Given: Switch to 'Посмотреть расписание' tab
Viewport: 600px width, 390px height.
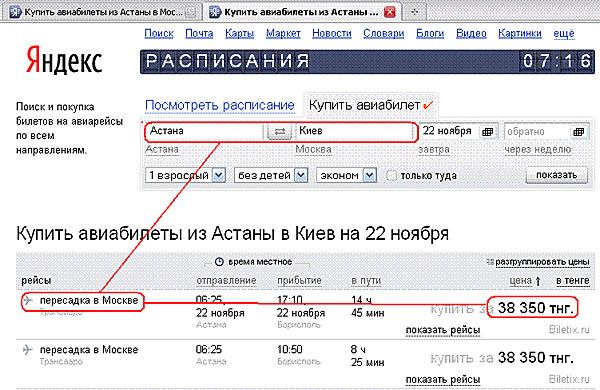Looking at the screenshot, I should [x=220, y=105].
